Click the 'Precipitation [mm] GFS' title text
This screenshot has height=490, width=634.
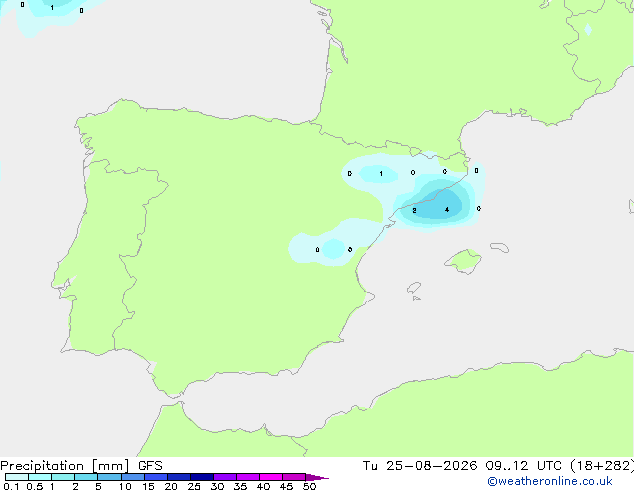pos(81,466)
